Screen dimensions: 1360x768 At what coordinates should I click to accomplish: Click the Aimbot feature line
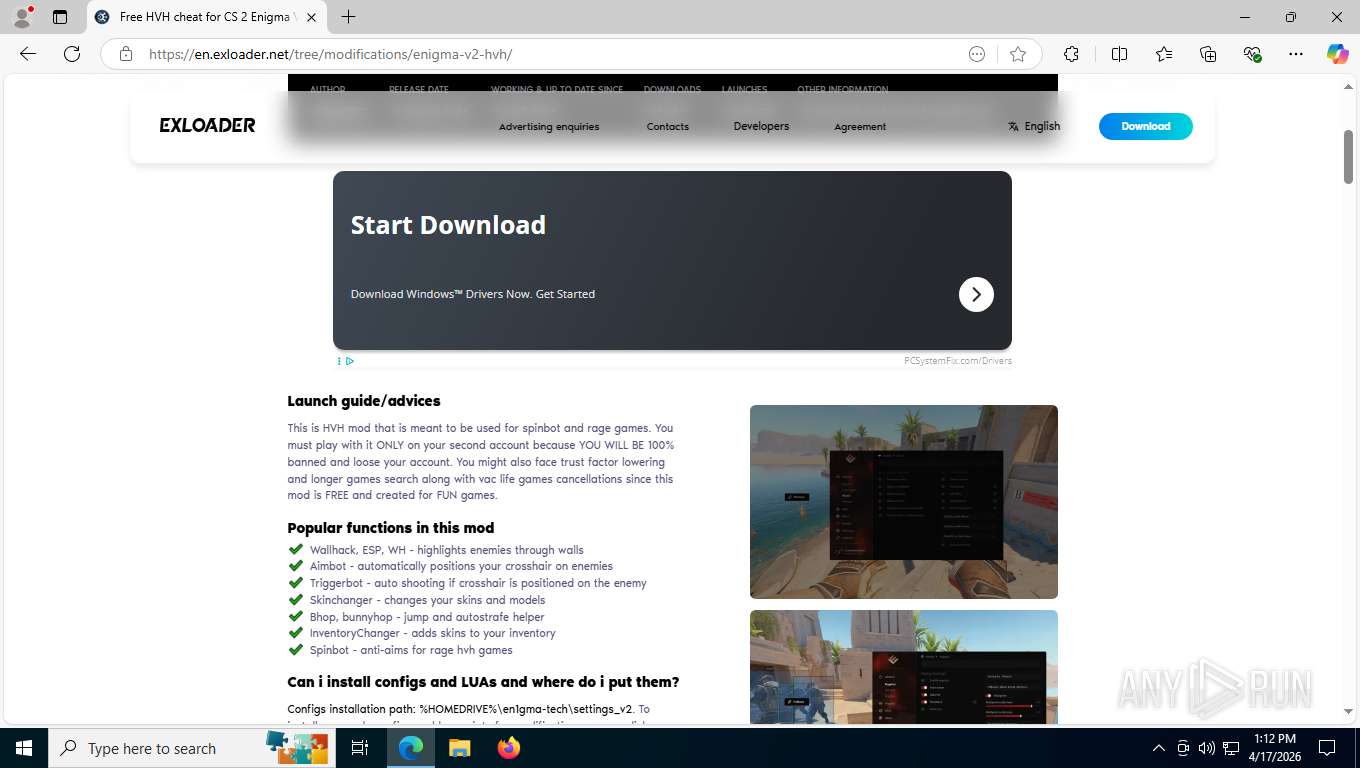pyautogui.click(x=461, y=566)
